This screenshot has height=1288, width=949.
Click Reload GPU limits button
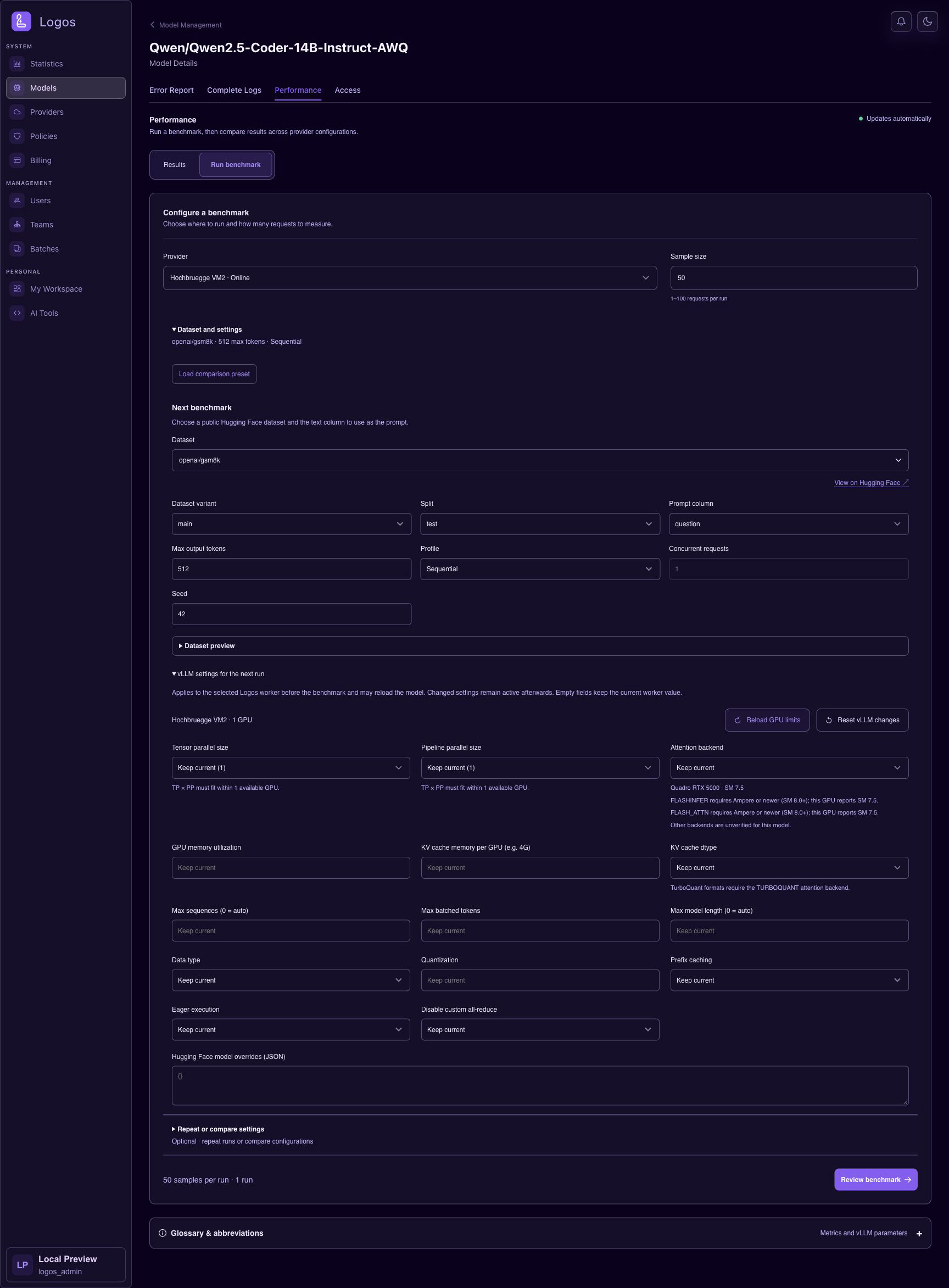[767, 720]
